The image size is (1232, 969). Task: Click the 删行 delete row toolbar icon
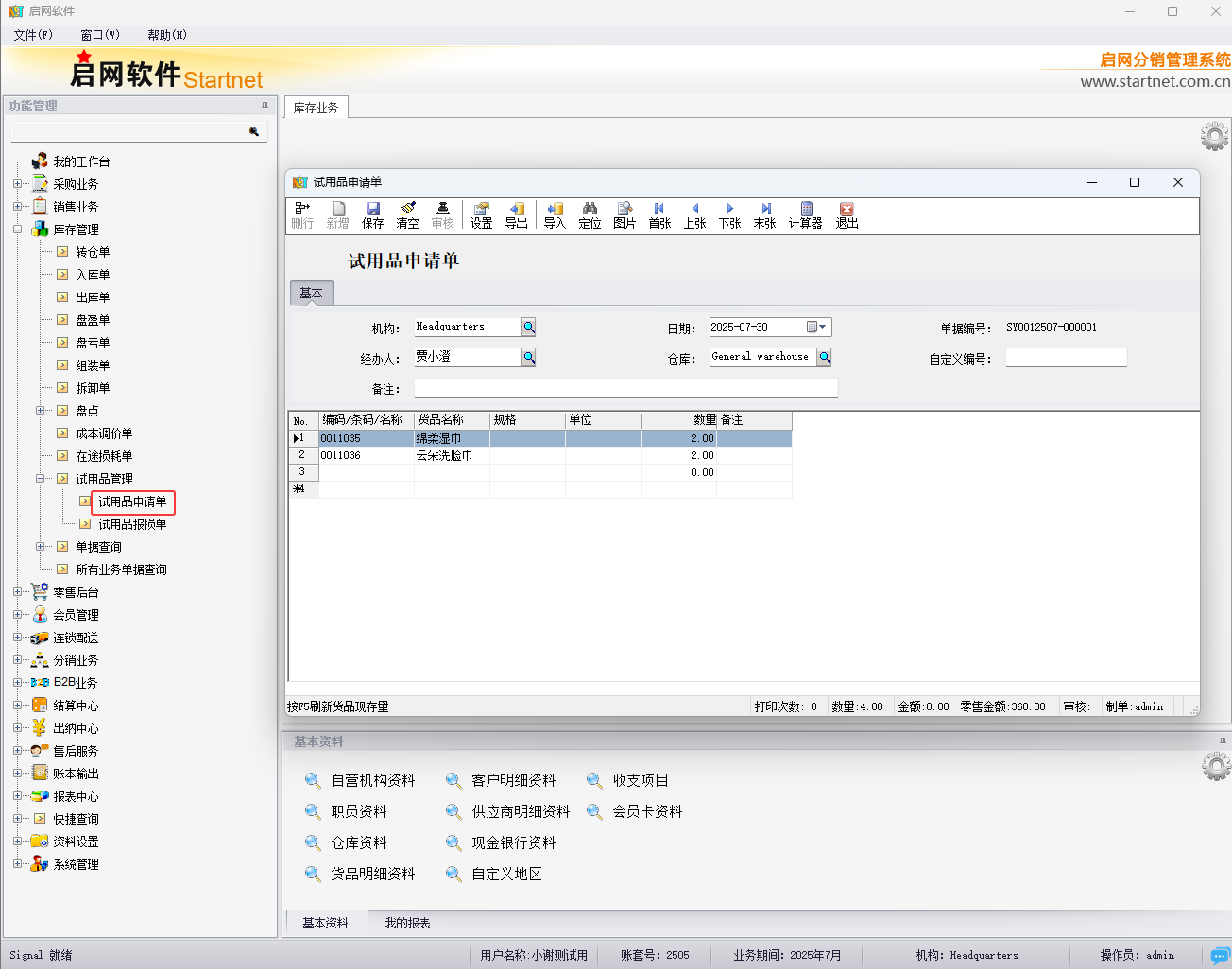point(302,215)
